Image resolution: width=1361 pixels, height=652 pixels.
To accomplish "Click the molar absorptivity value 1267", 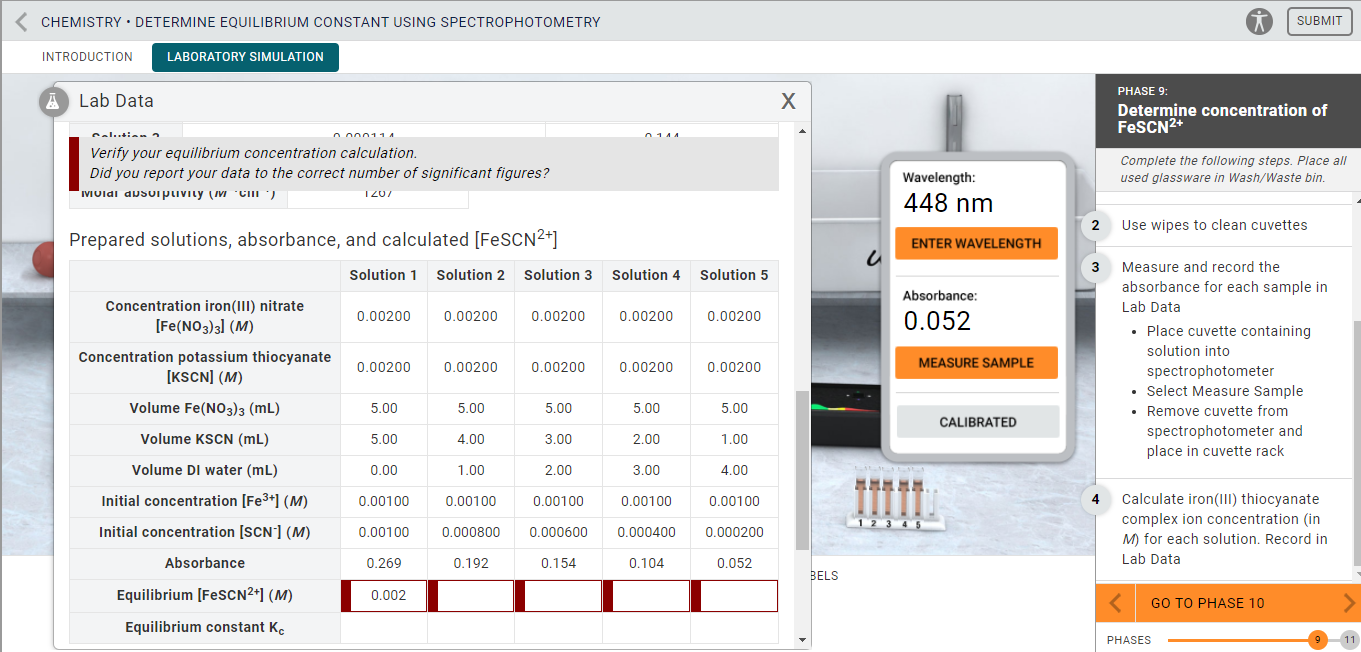I will [377, 193].
